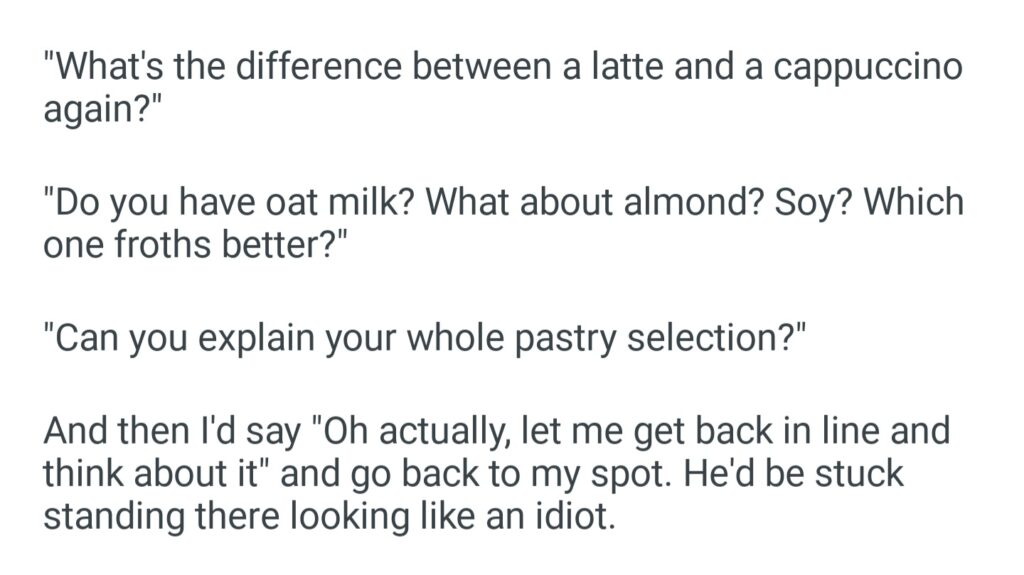
Task: Click the word "stuck"
Action: (861, 473)
